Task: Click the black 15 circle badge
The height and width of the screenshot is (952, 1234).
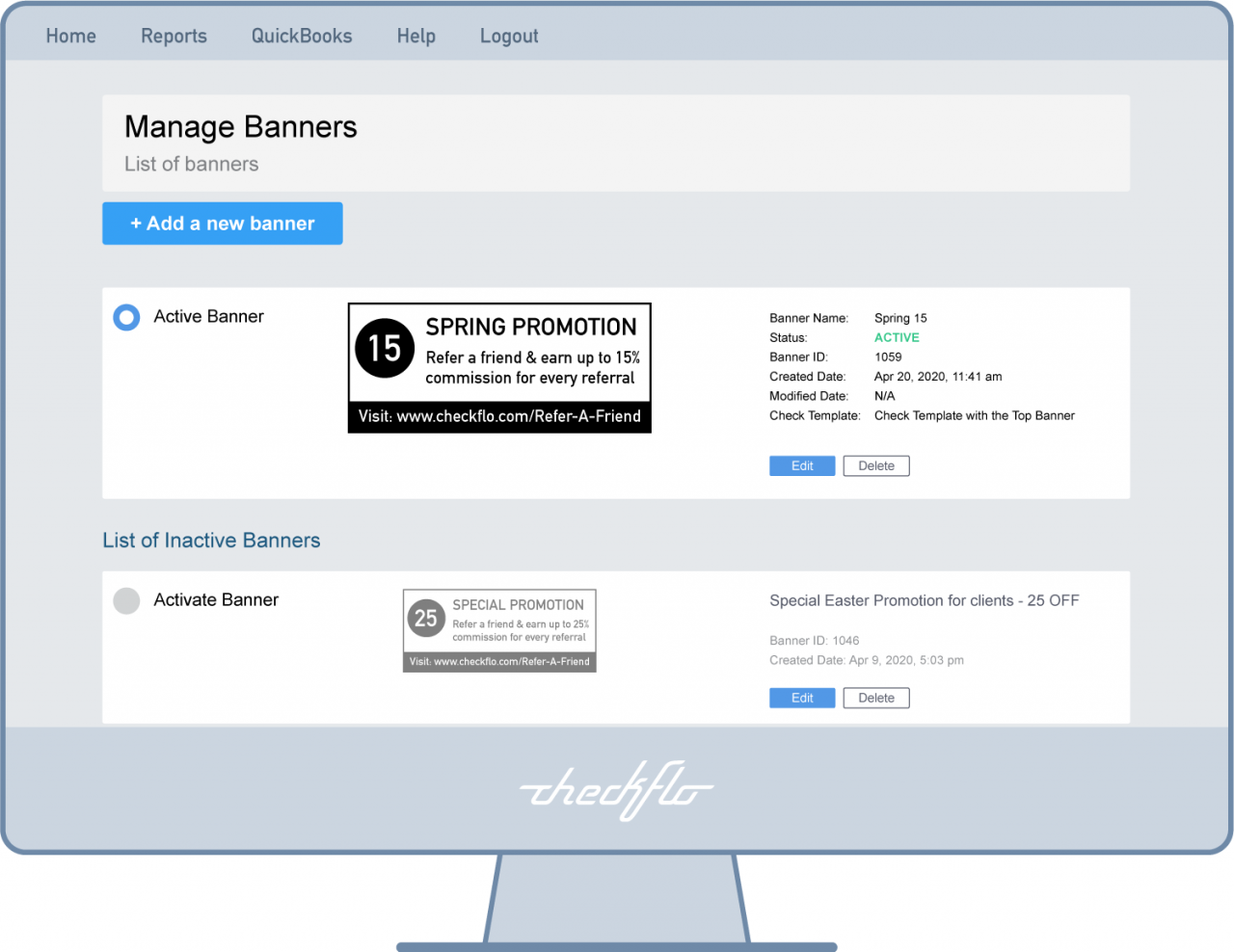Action: (385, 348)
